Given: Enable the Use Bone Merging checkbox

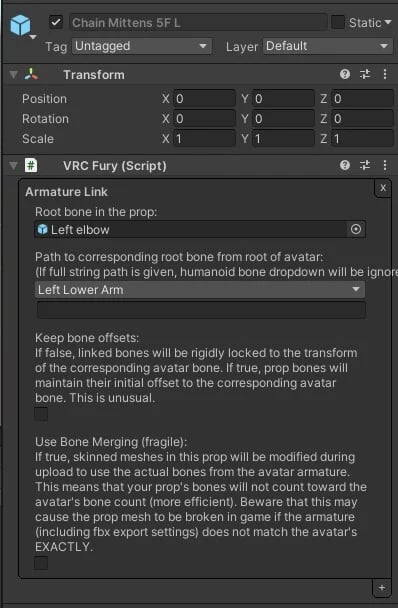Looking at the screenshot, I should (x=41, y=563).
